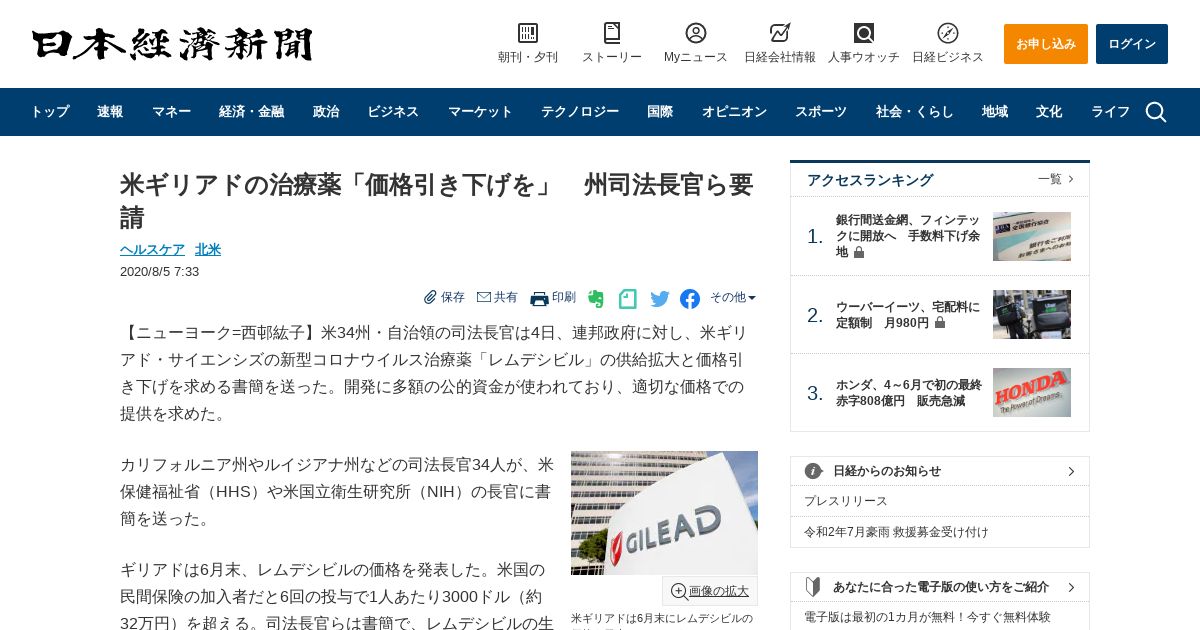Go to トップ navigation tab

coord(49,112)
